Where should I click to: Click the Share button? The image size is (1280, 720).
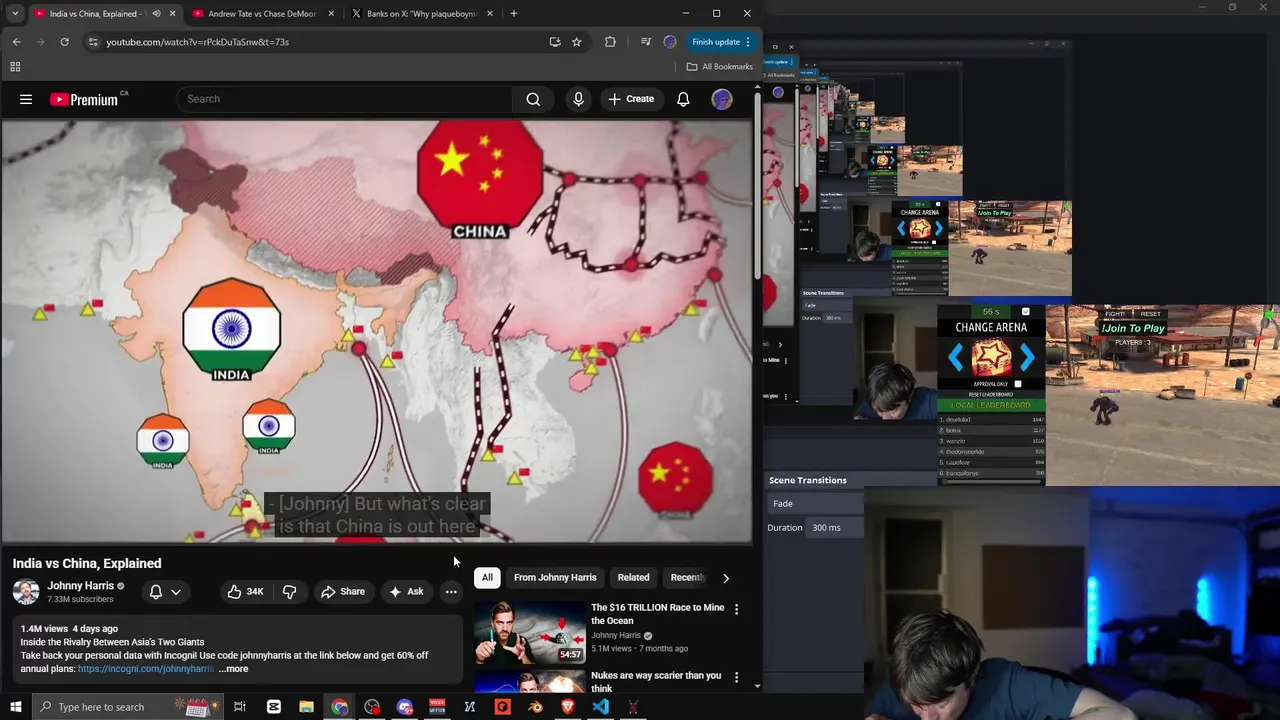pos(342,591)
